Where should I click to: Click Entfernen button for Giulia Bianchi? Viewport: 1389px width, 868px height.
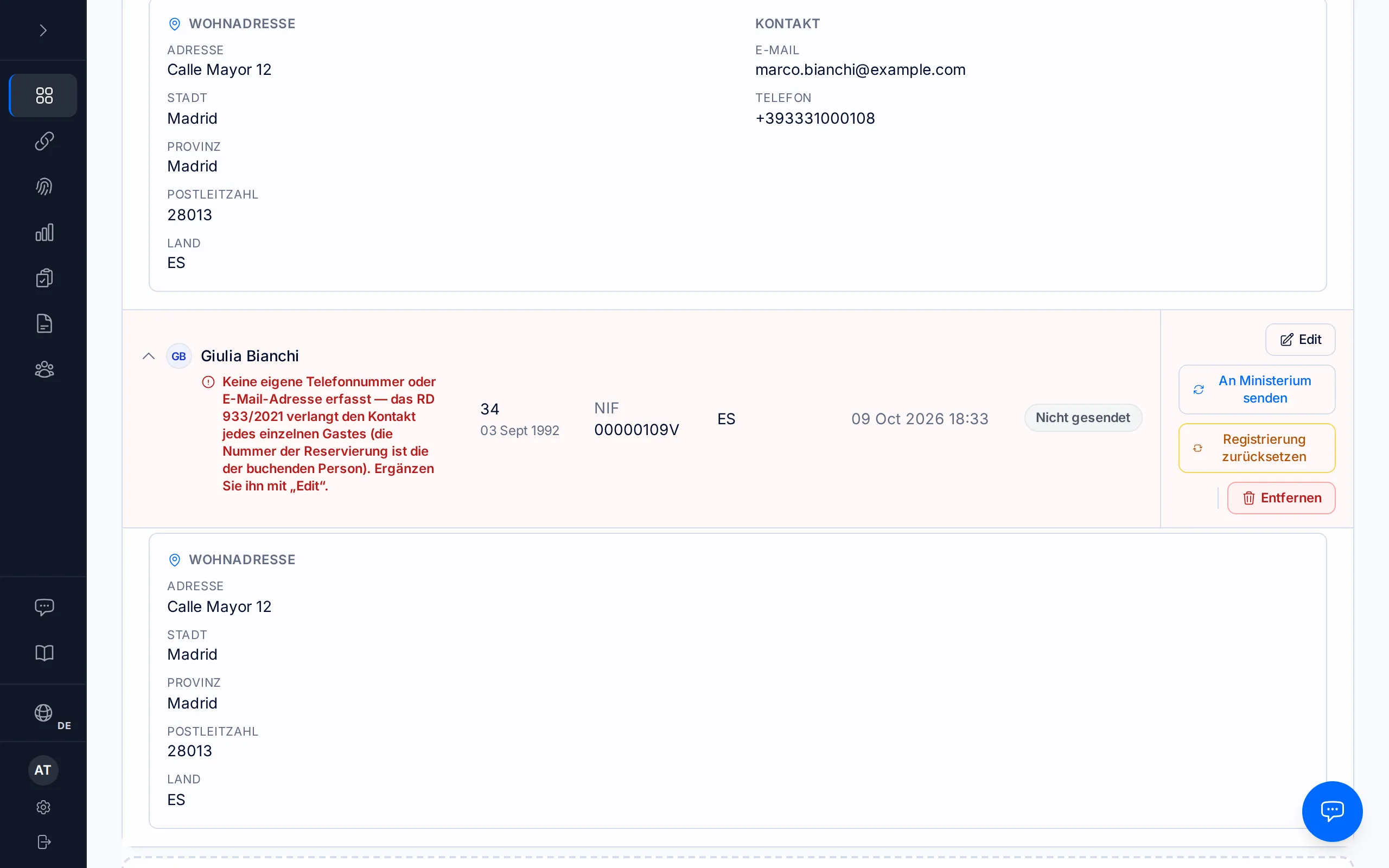coord(1281,497)
